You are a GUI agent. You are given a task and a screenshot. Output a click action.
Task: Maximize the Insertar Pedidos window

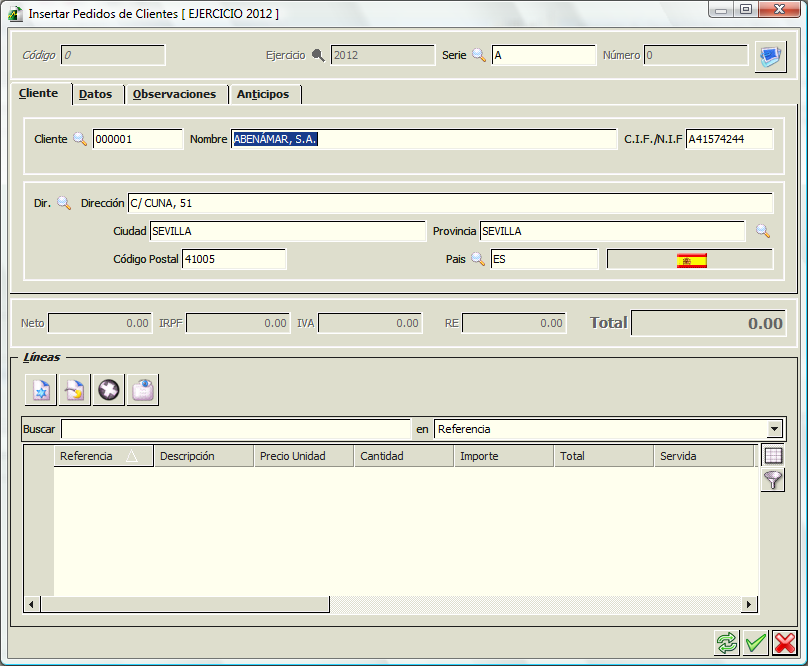tap(746, 10)
